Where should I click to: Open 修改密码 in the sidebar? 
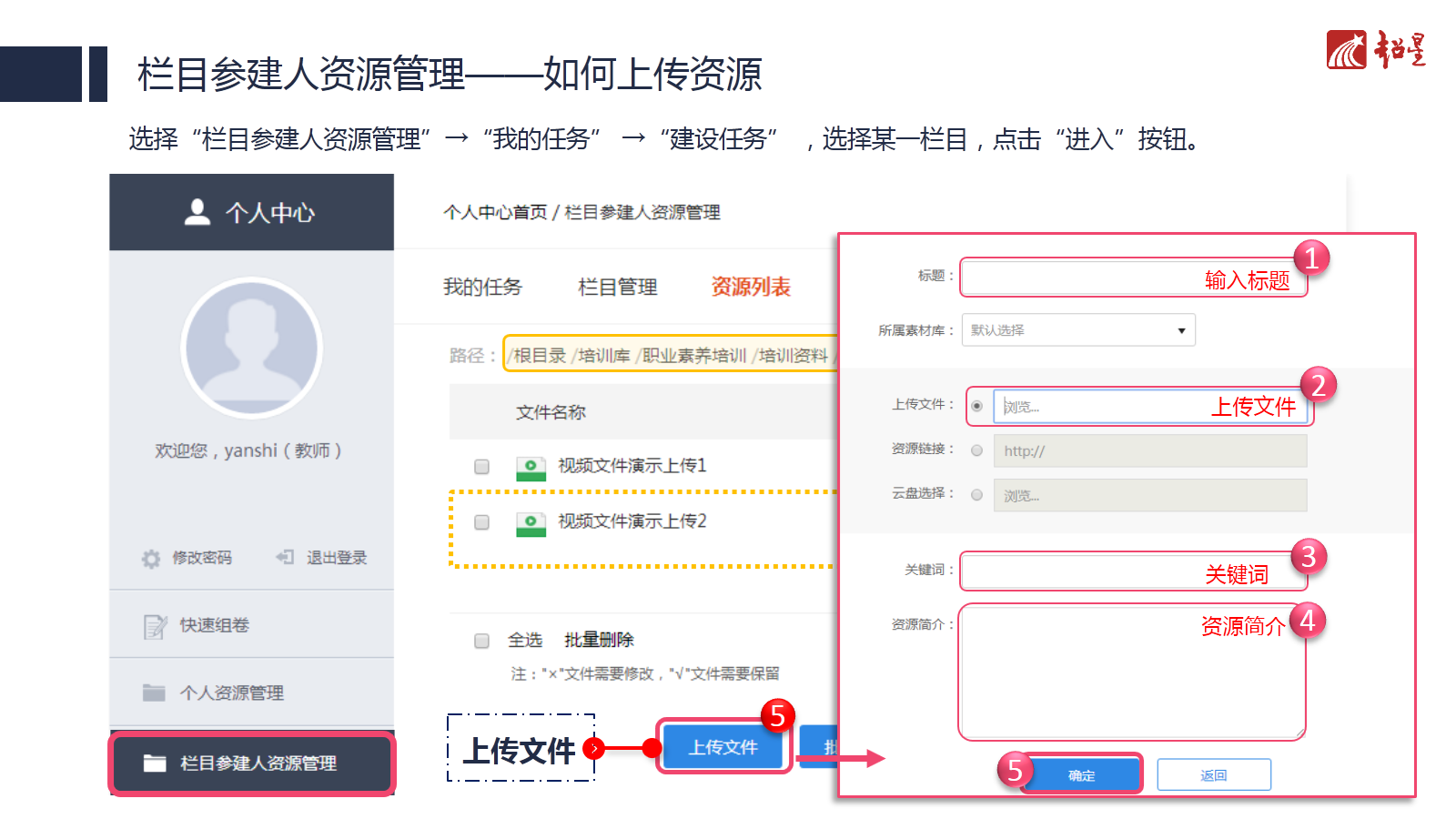[201, 558]
